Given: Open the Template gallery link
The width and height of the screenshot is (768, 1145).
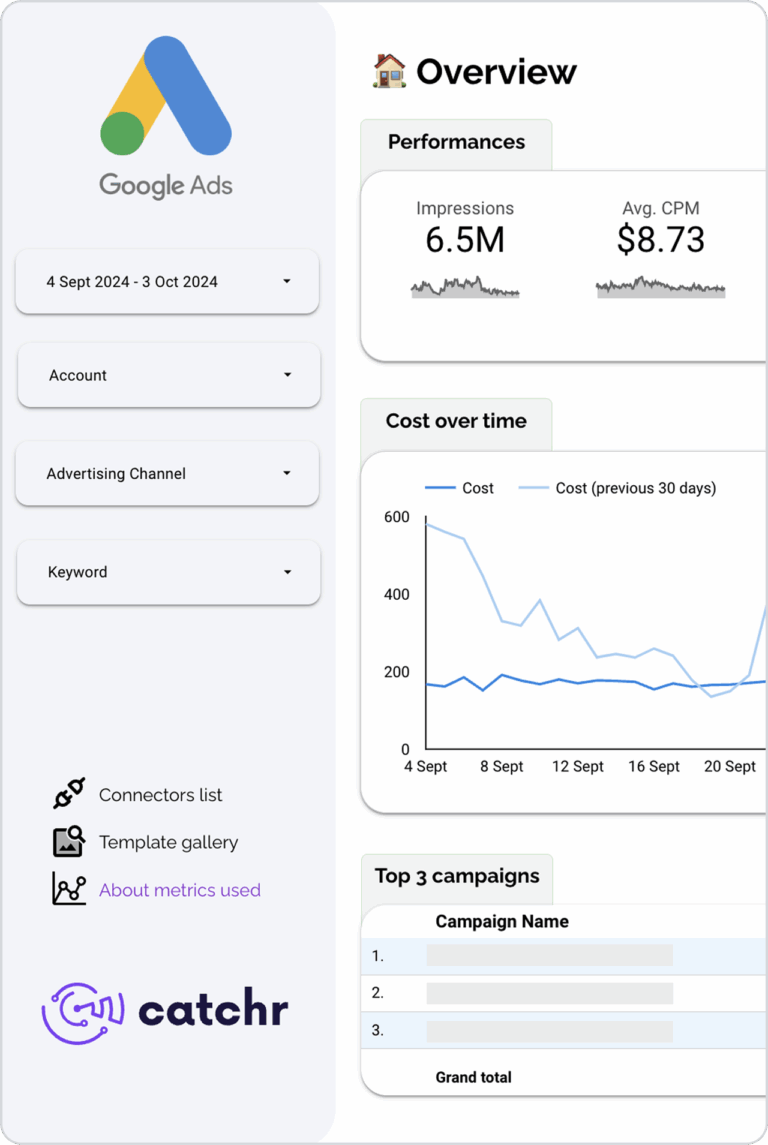Looking at the screenshot, I should pos(168,842).
